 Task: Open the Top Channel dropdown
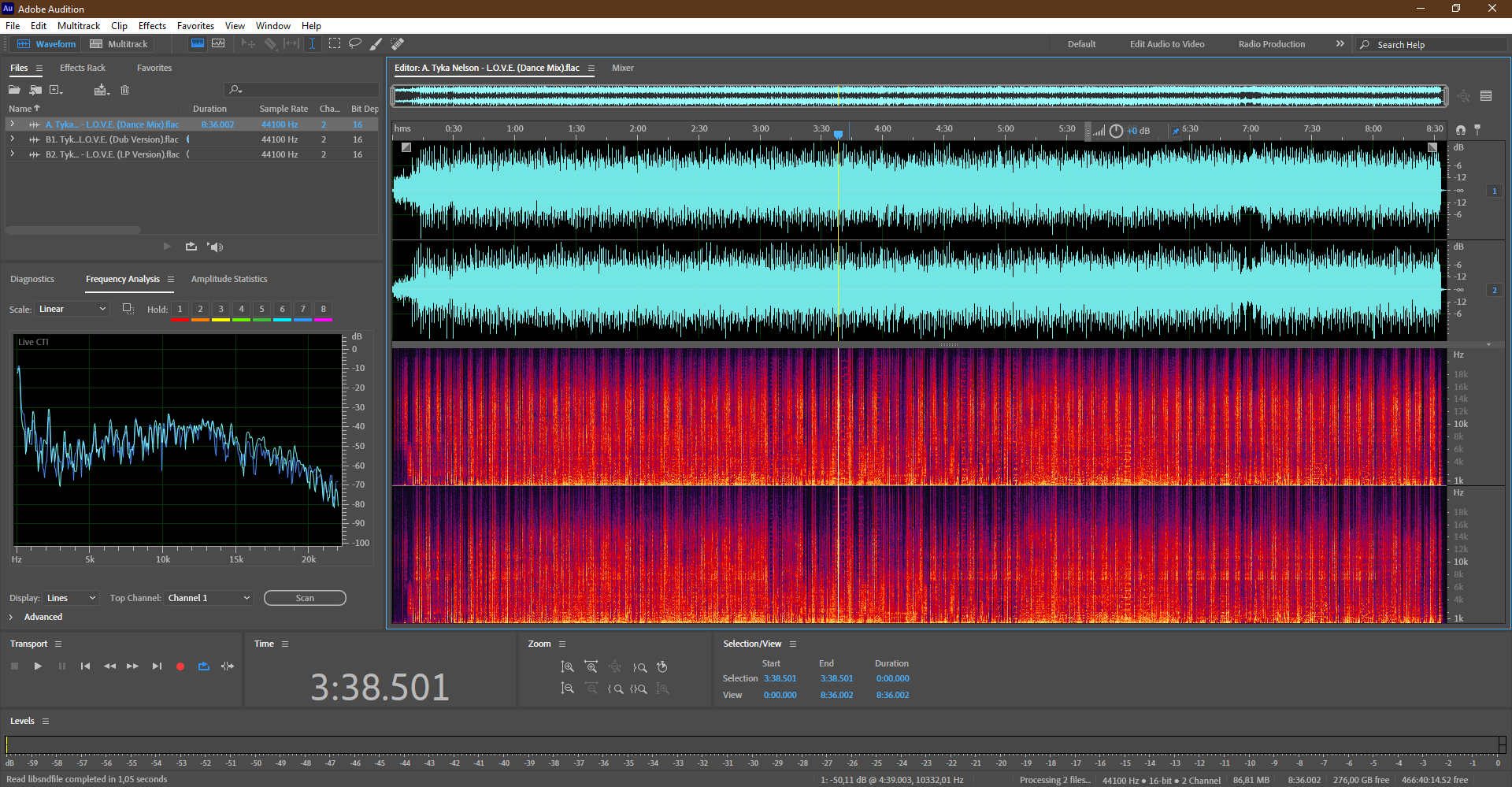pos(209,598)
